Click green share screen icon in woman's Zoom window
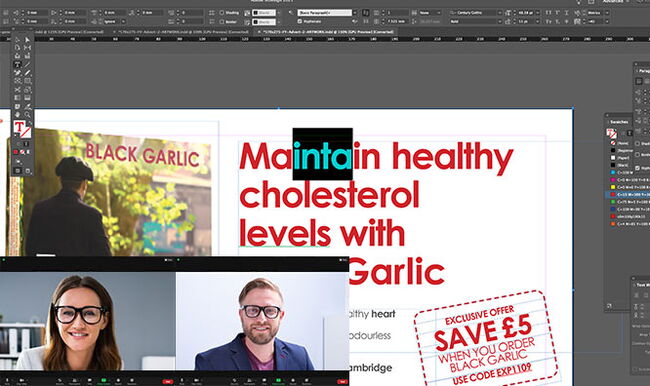Screen dimensions: 650x386 (x=104, y=380)
